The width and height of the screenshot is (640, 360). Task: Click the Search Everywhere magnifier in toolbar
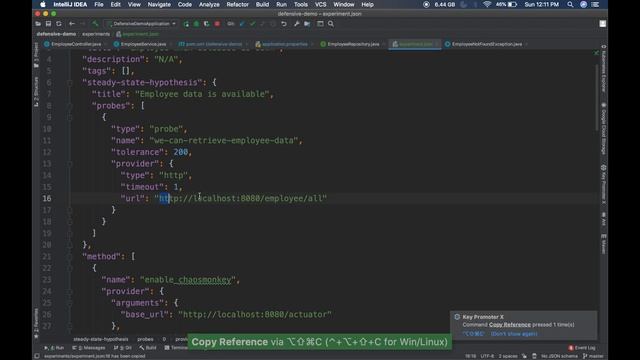(331, 24)
